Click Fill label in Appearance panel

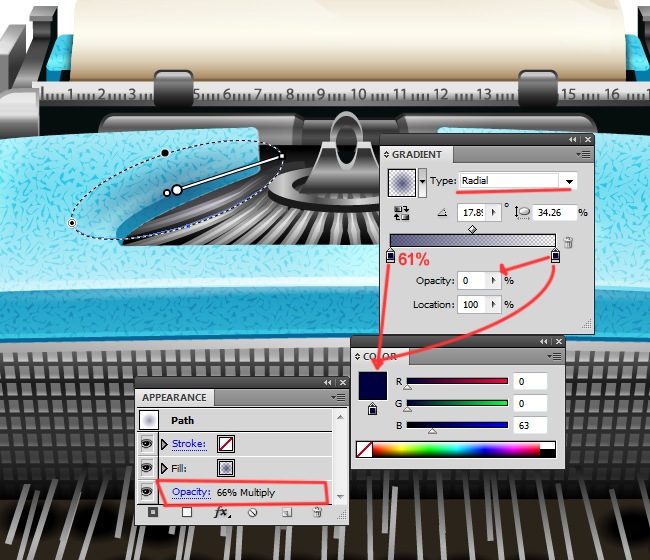[179, 468]
